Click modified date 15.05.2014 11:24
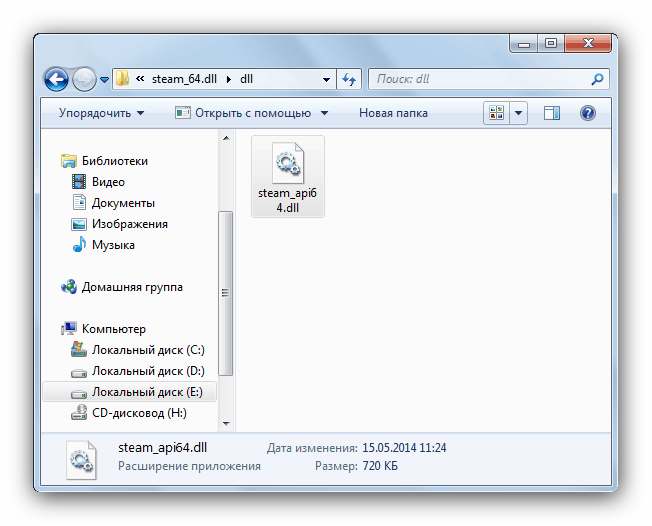This screenshot has width=652, height=526. (404, 448)
